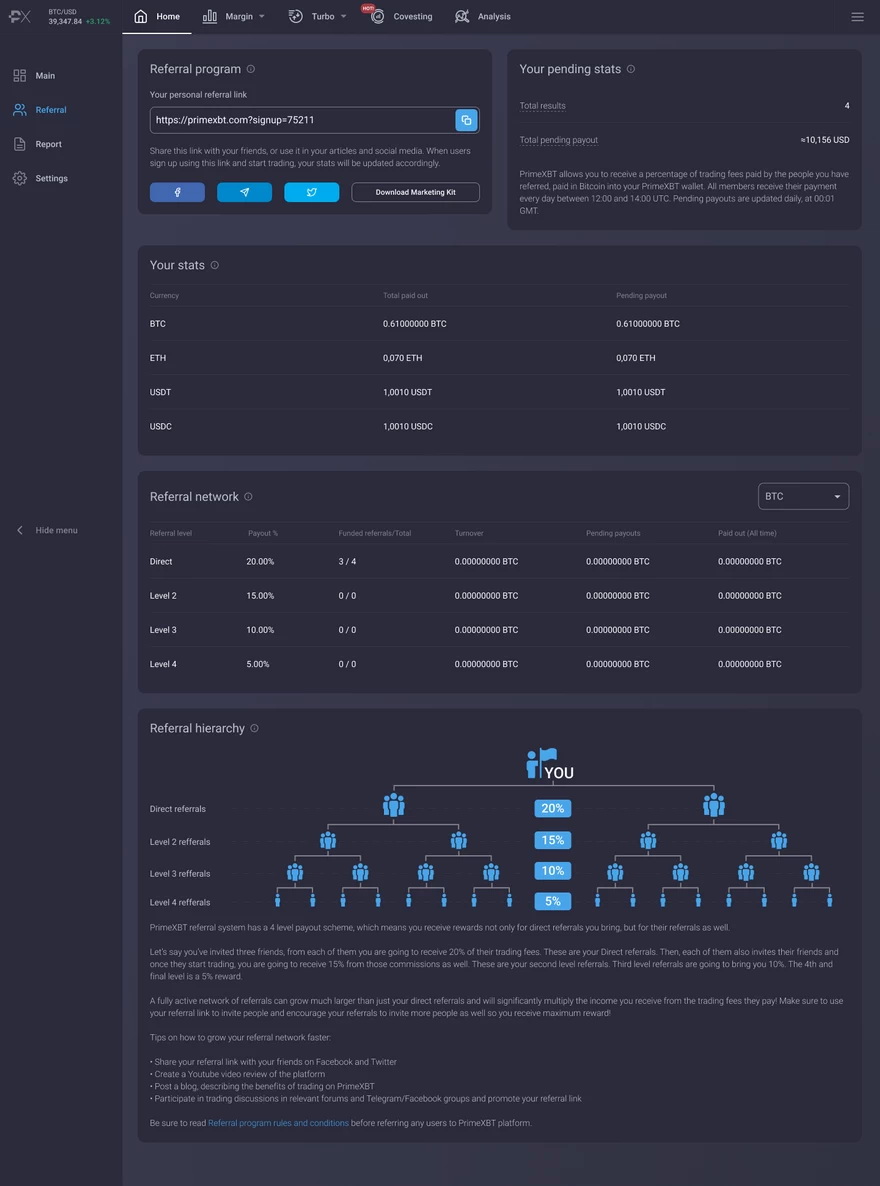
Task: Open the Covesting tab
Action: coord(402,17)
